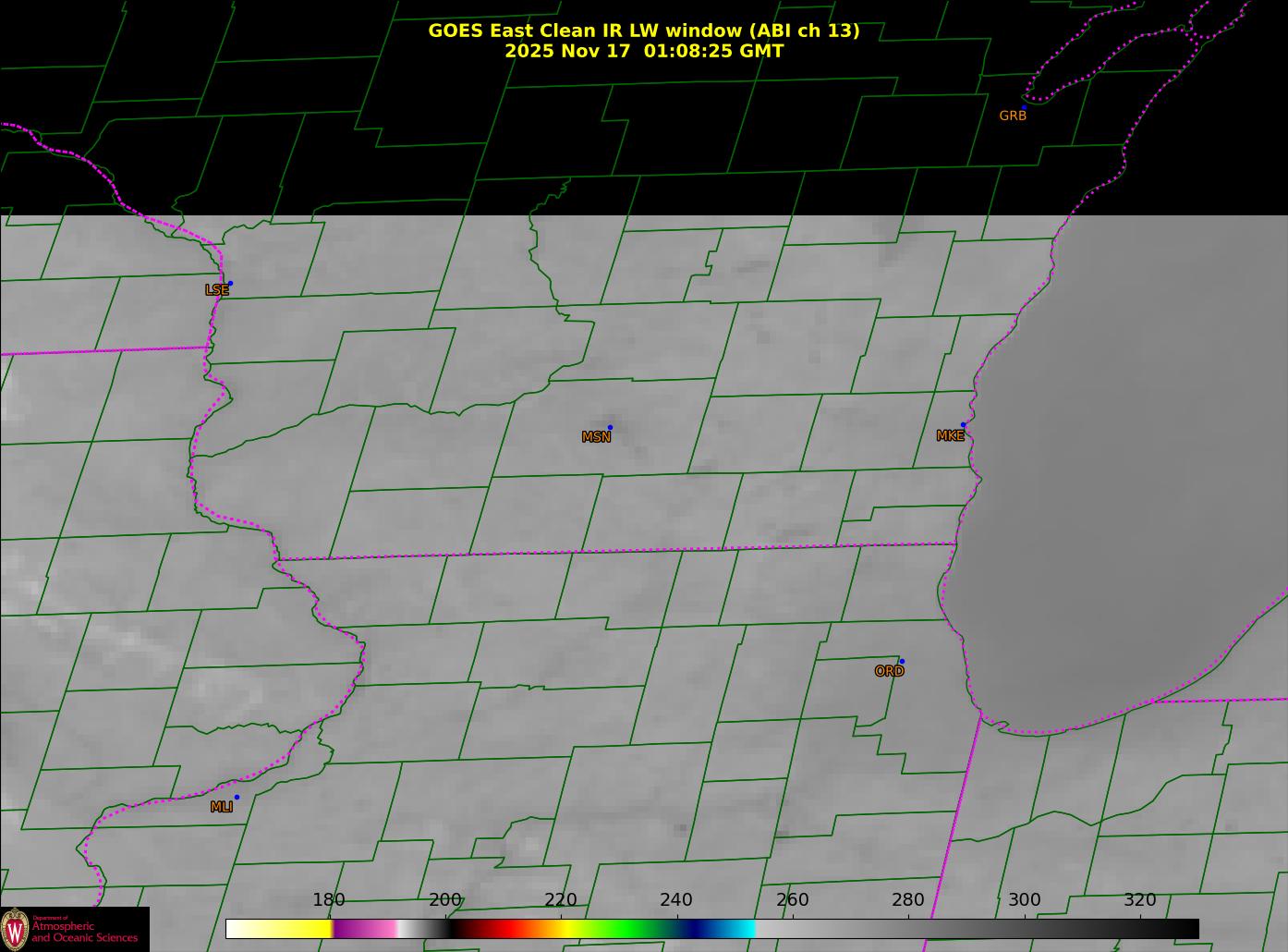Click the MLI station label

pyautogui.click(x=221, y=807)
